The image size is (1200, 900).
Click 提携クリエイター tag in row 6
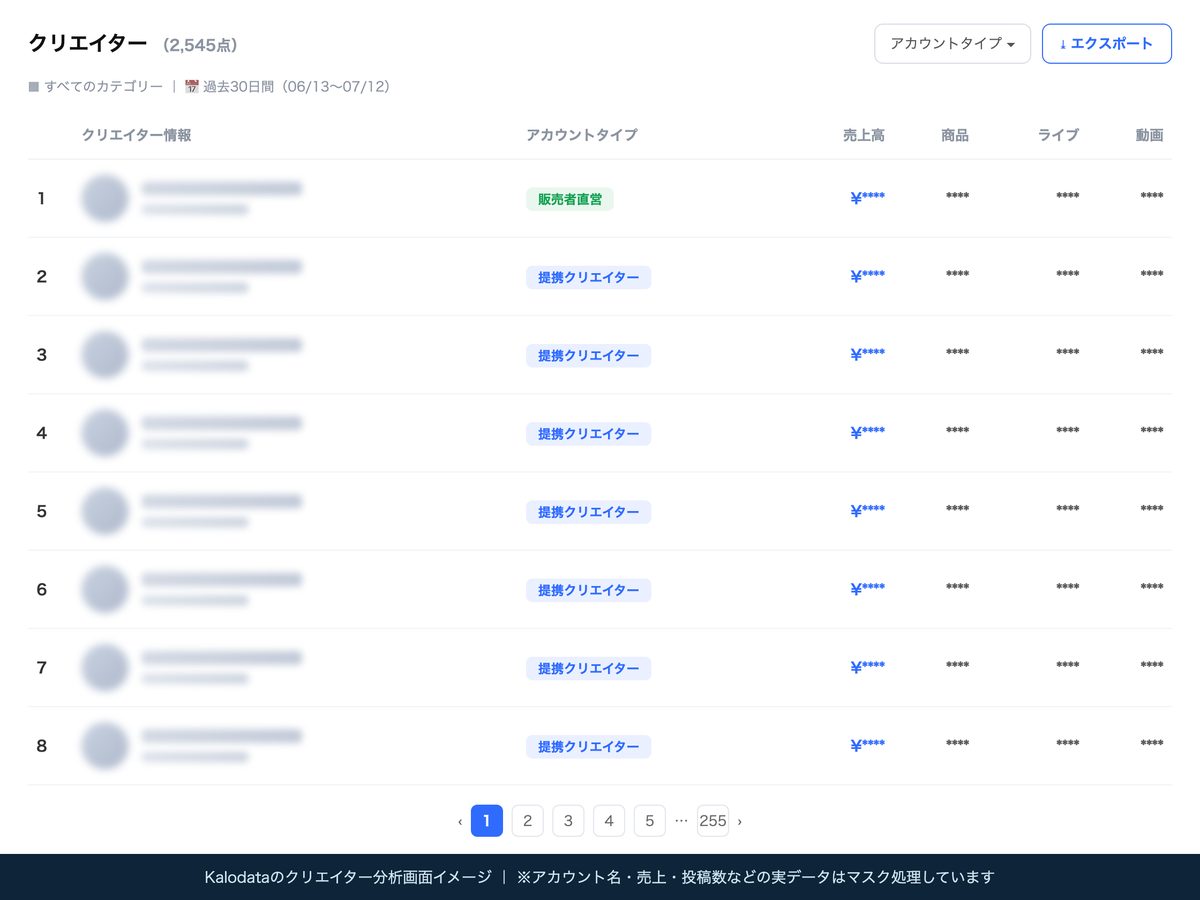coord(589,590)
